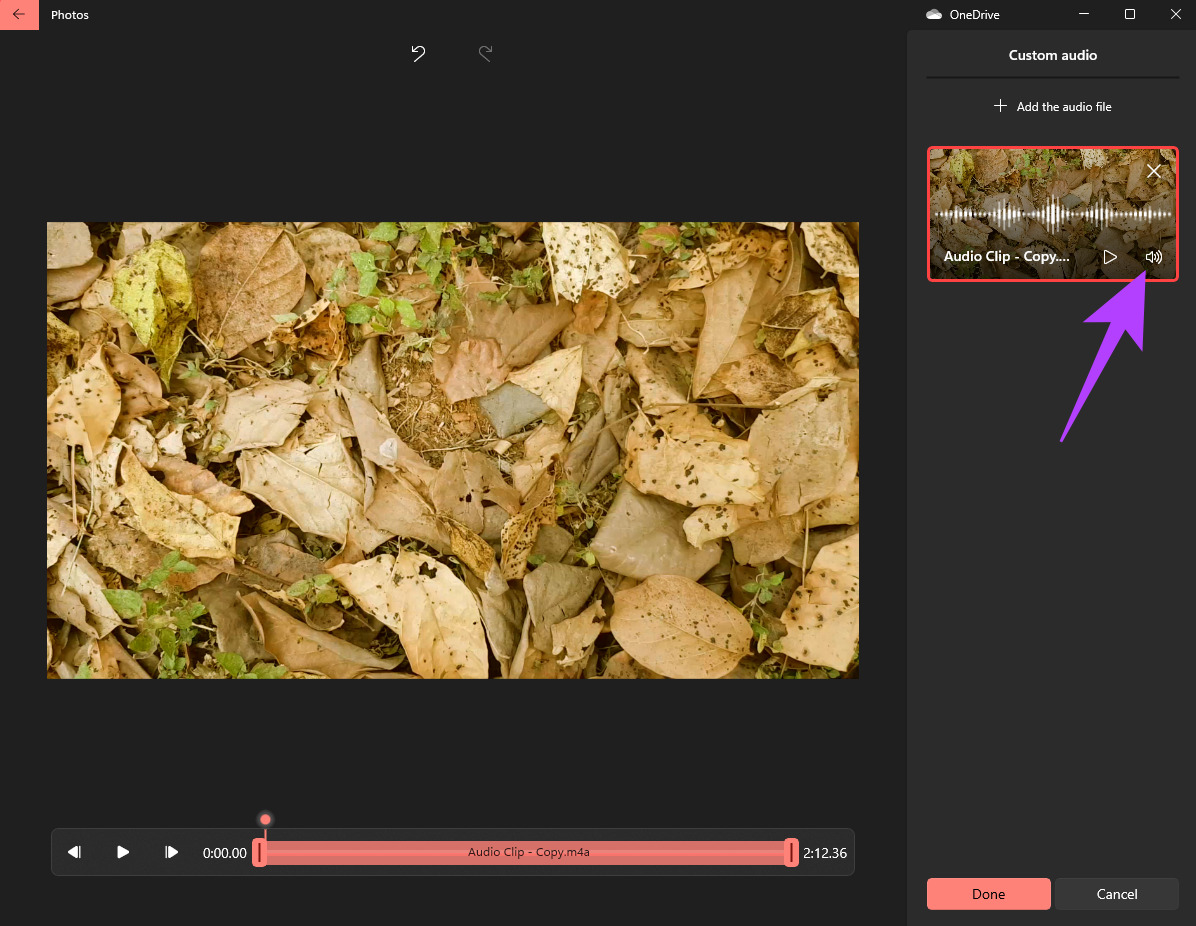The height and width of the screenshot is (926, 1196).
Task: Step back one frame in playback bar
Action: [74, 852]
